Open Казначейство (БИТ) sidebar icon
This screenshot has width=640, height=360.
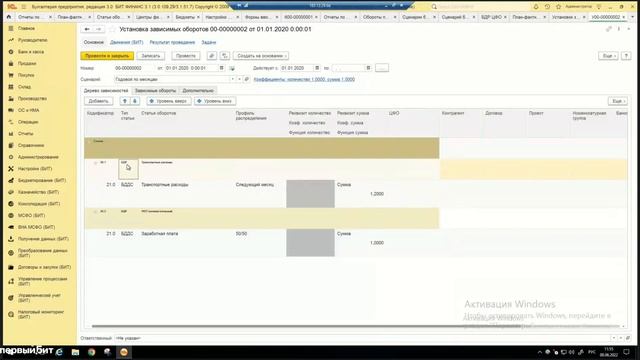pos(11,192)
